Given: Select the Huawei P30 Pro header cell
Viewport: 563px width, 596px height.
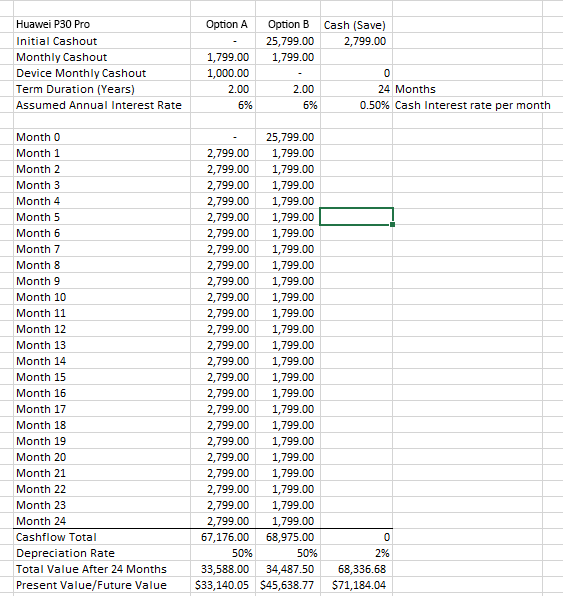Looking at the screenshot, I should [x=102, y=24].
